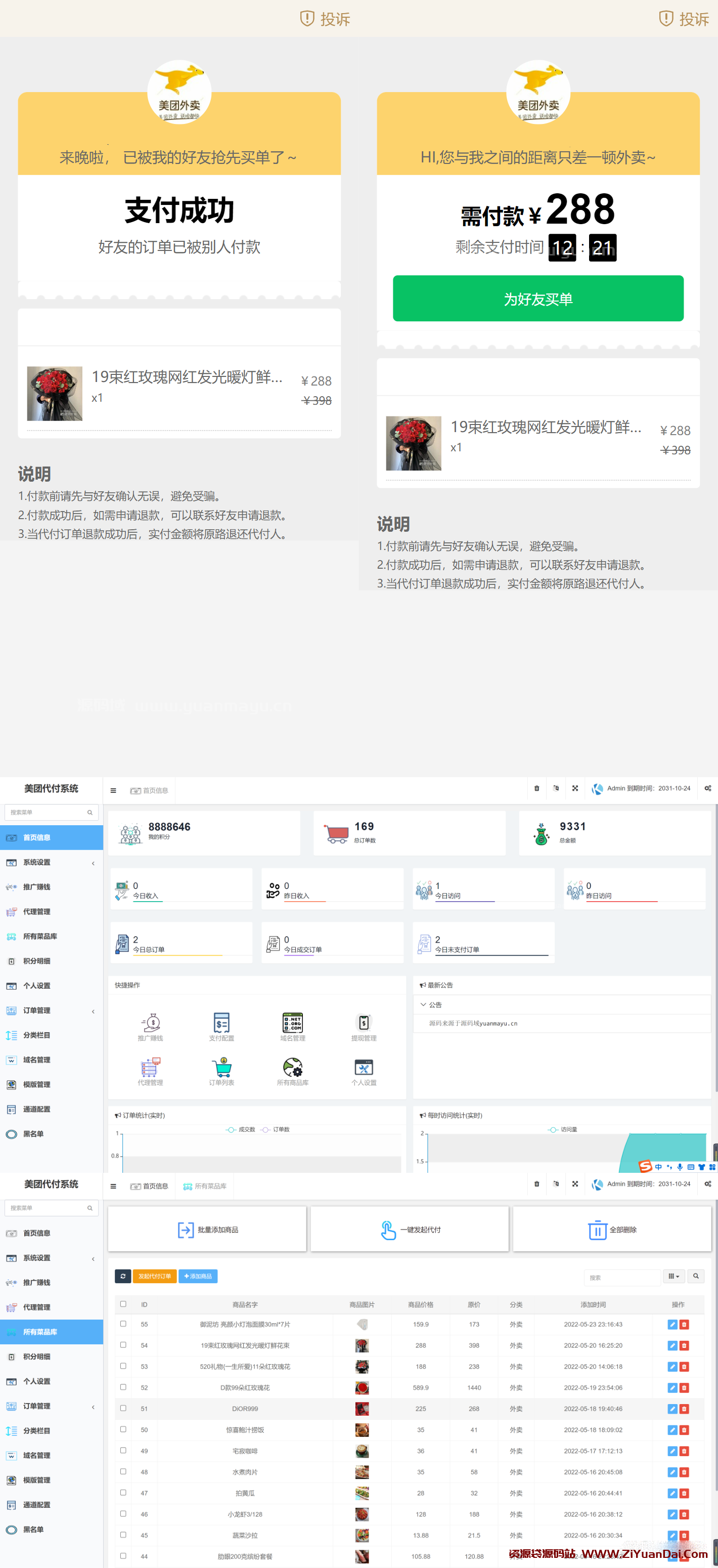Check the box for product ID 55
This screenshot has height=1568, width=718.
click(123, 1324)
